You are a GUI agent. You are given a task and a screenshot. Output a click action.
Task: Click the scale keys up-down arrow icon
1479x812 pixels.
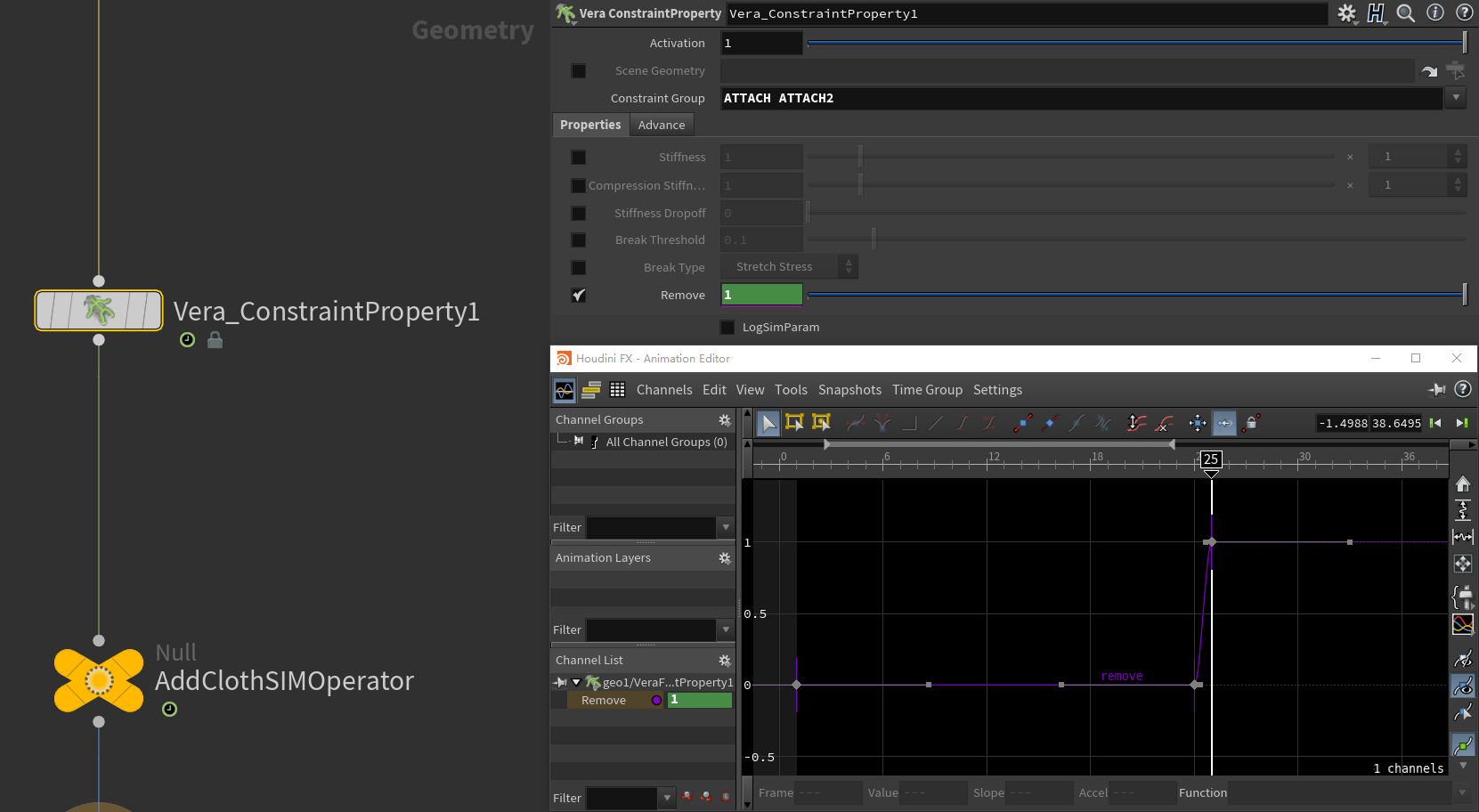point(1136,423)
